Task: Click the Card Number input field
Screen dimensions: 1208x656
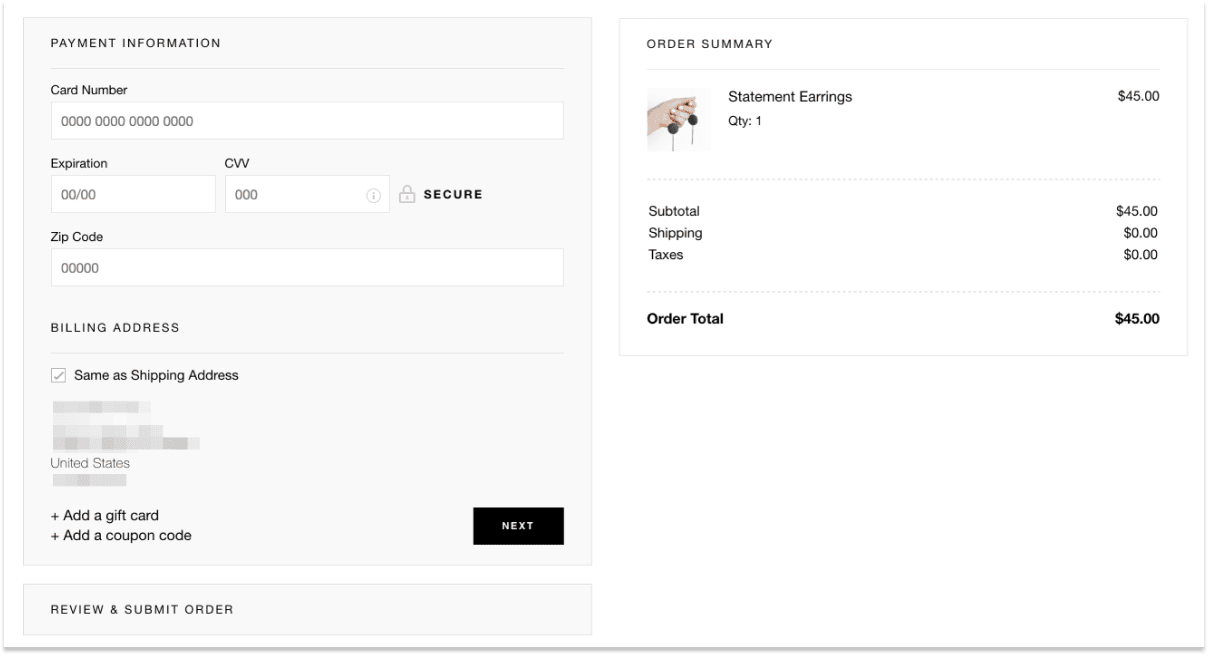Action: tap(307, 119)
